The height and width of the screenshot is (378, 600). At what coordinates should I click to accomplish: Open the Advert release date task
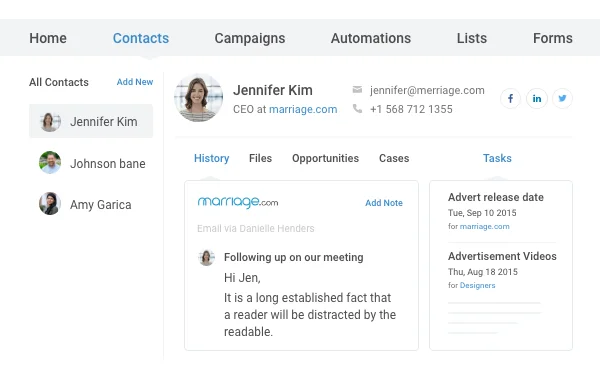tap(496, 197)
